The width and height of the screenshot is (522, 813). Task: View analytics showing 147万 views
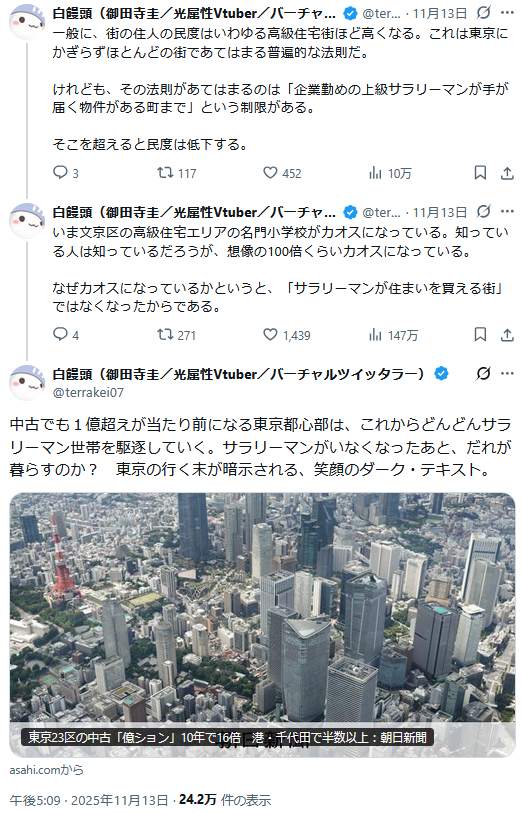pyautogui.click(x=393, y=334)
